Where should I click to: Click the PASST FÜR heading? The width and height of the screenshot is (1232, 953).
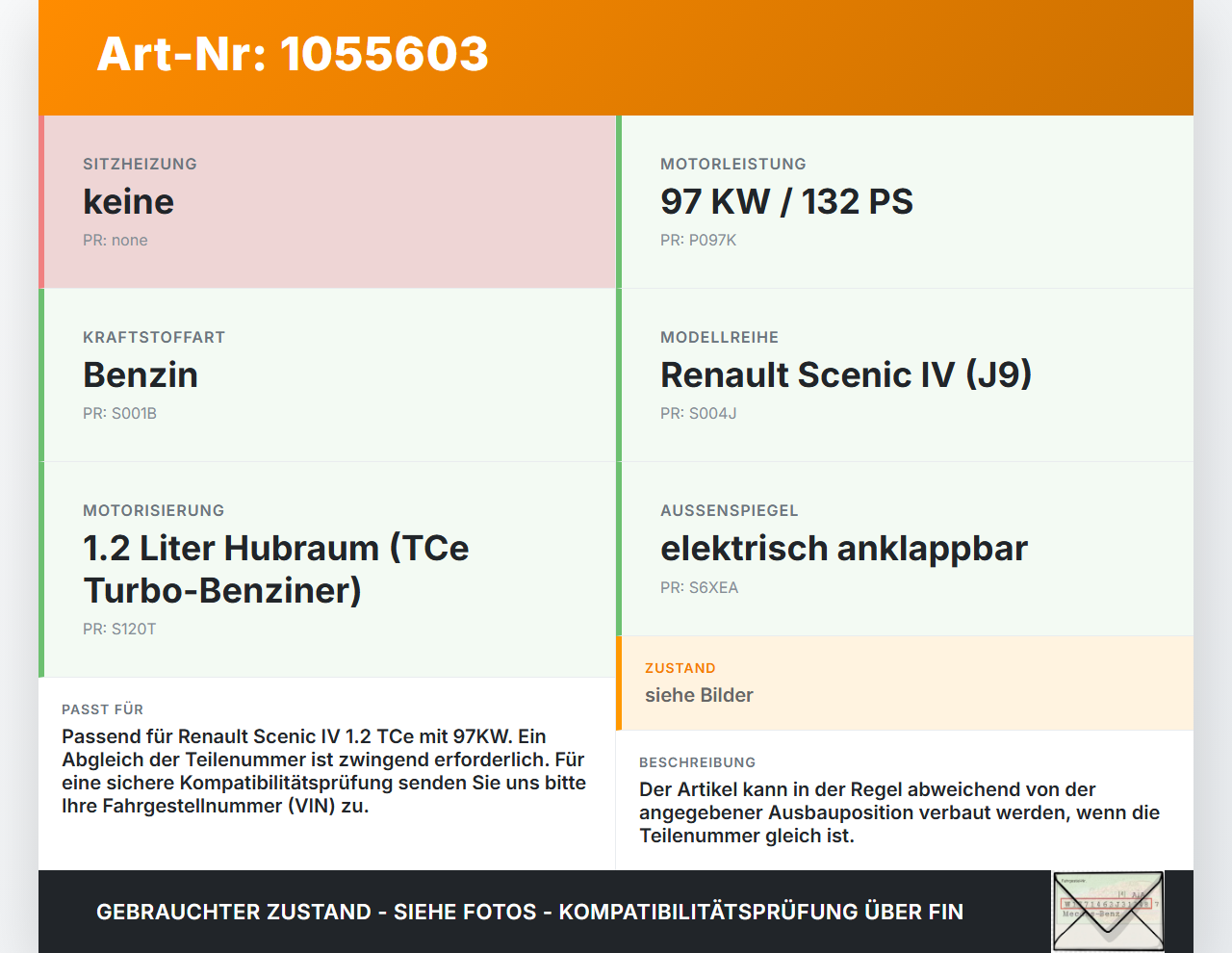[x=102, y=709]
